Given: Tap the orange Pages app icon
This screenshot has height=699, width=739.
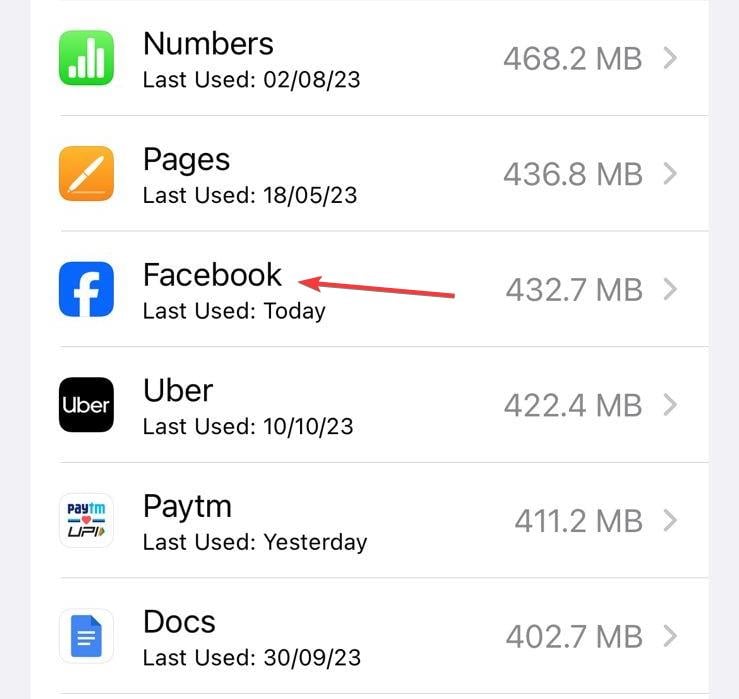Looking at the screenshot, I should click(x=86, y=173).
